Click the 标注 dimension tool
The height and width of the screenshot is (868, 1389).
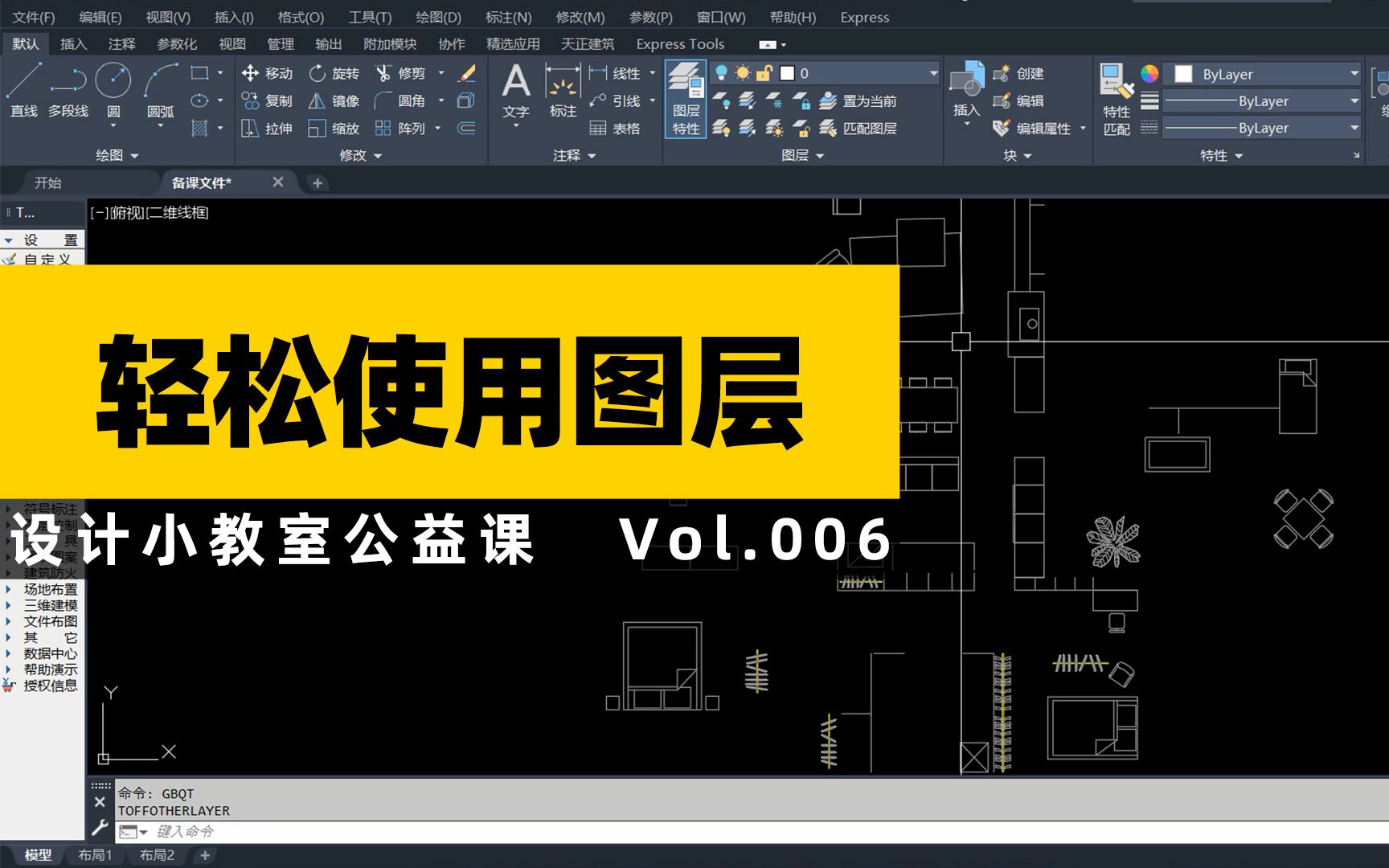pyautogui.click(x=563, y=90)
